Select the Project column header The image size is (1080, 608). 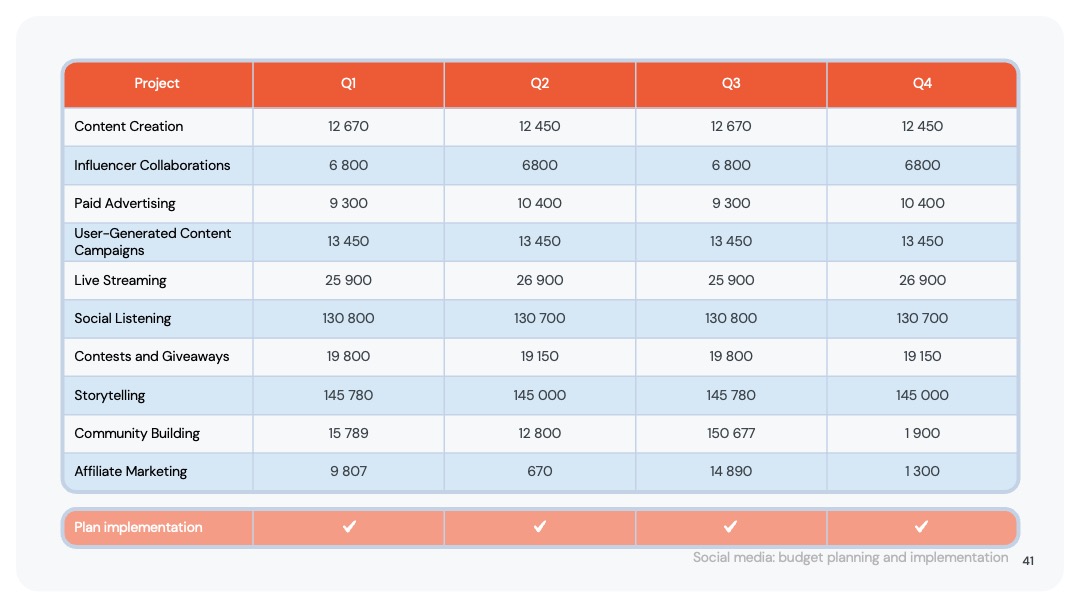157,83
